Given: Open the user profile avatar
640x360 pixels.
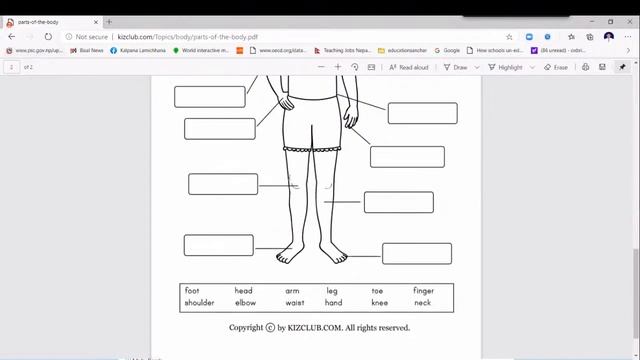Looking at the screenshot, I should pyautogui.click(x=609, y=37).
